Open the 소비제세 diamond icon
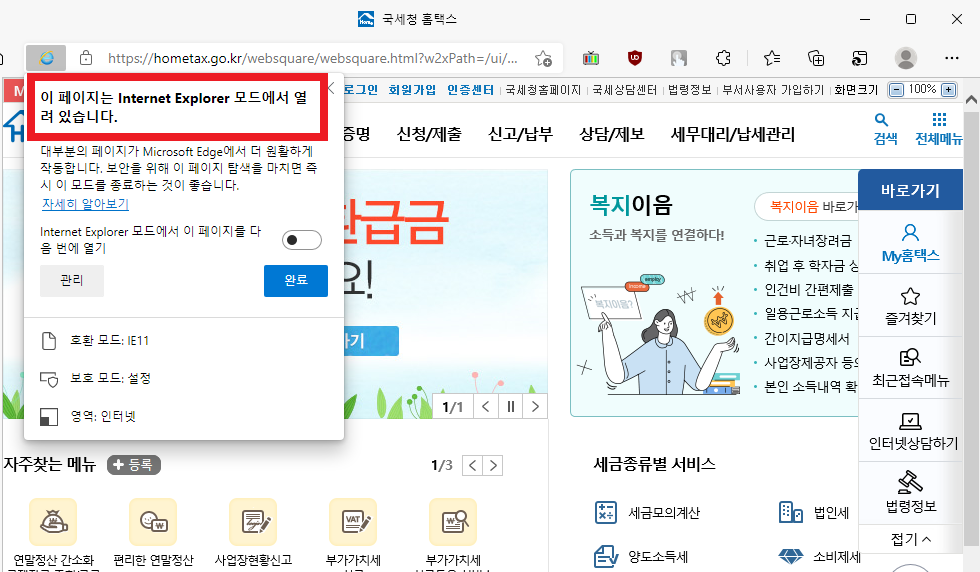The height and width of the screenshot is (572, 980). [791, 556]
